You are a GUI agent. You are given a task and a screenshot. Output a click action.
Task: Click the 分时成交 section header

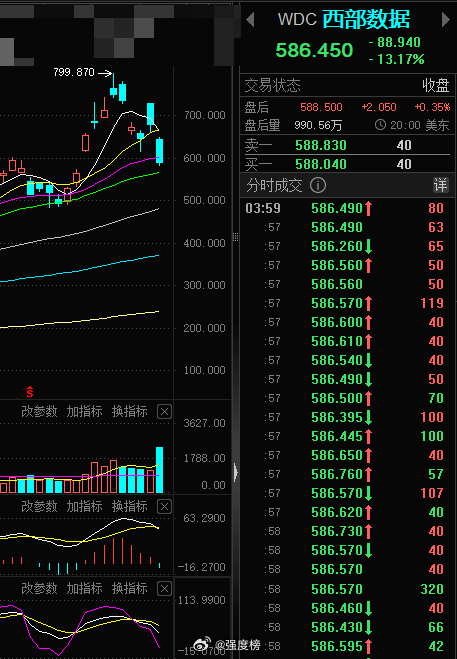274,185
